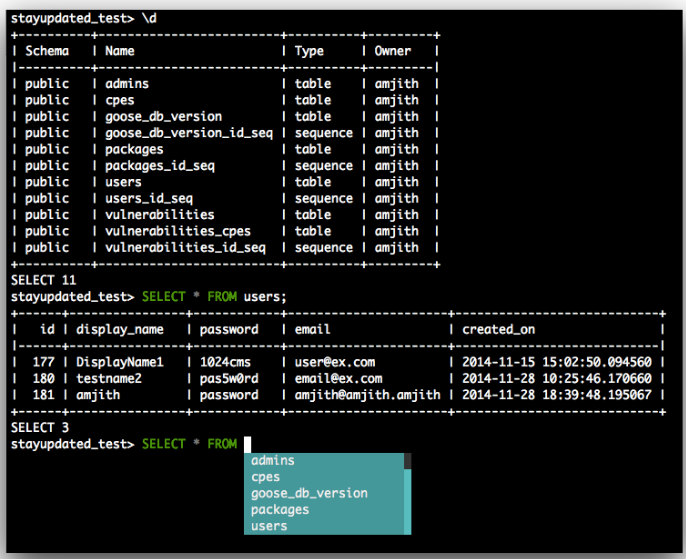Pick "goose_db_version" in the completion list

point(309,493)
